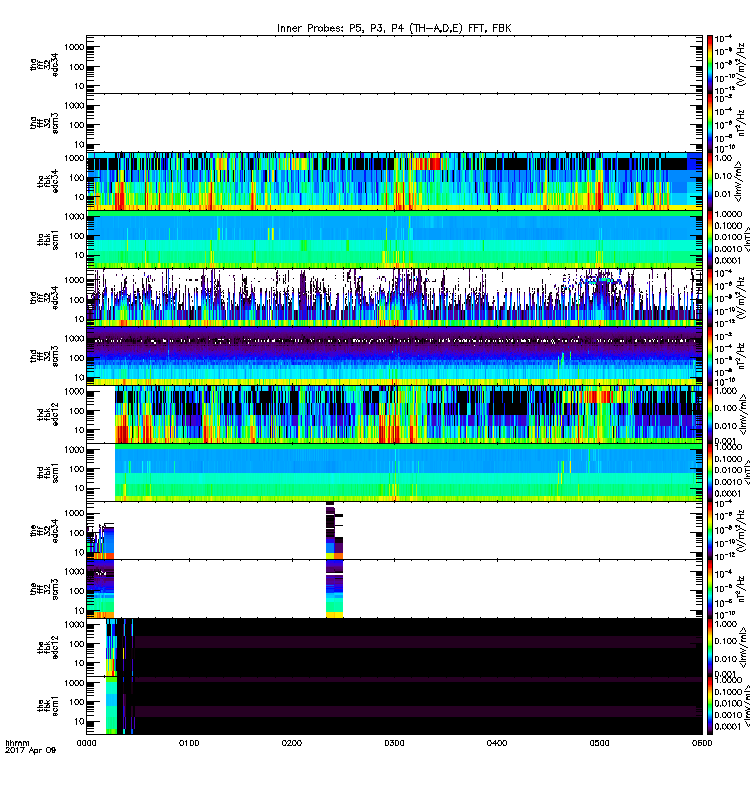
Task: Click the tha fbk scm1 spectrogram panel
Action: [x=394, y=239]
